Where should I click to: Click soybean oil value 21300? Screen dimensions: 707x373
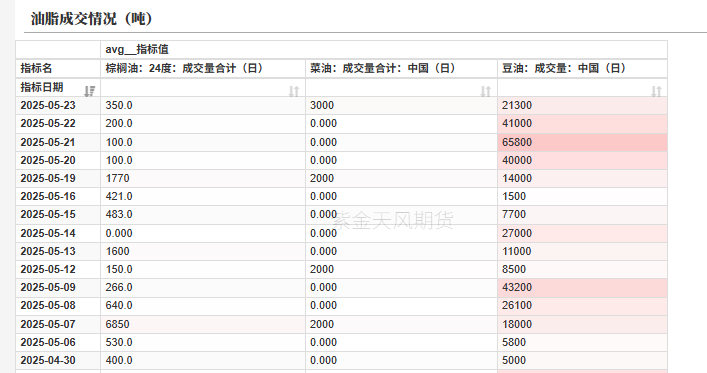pos(517,106)
